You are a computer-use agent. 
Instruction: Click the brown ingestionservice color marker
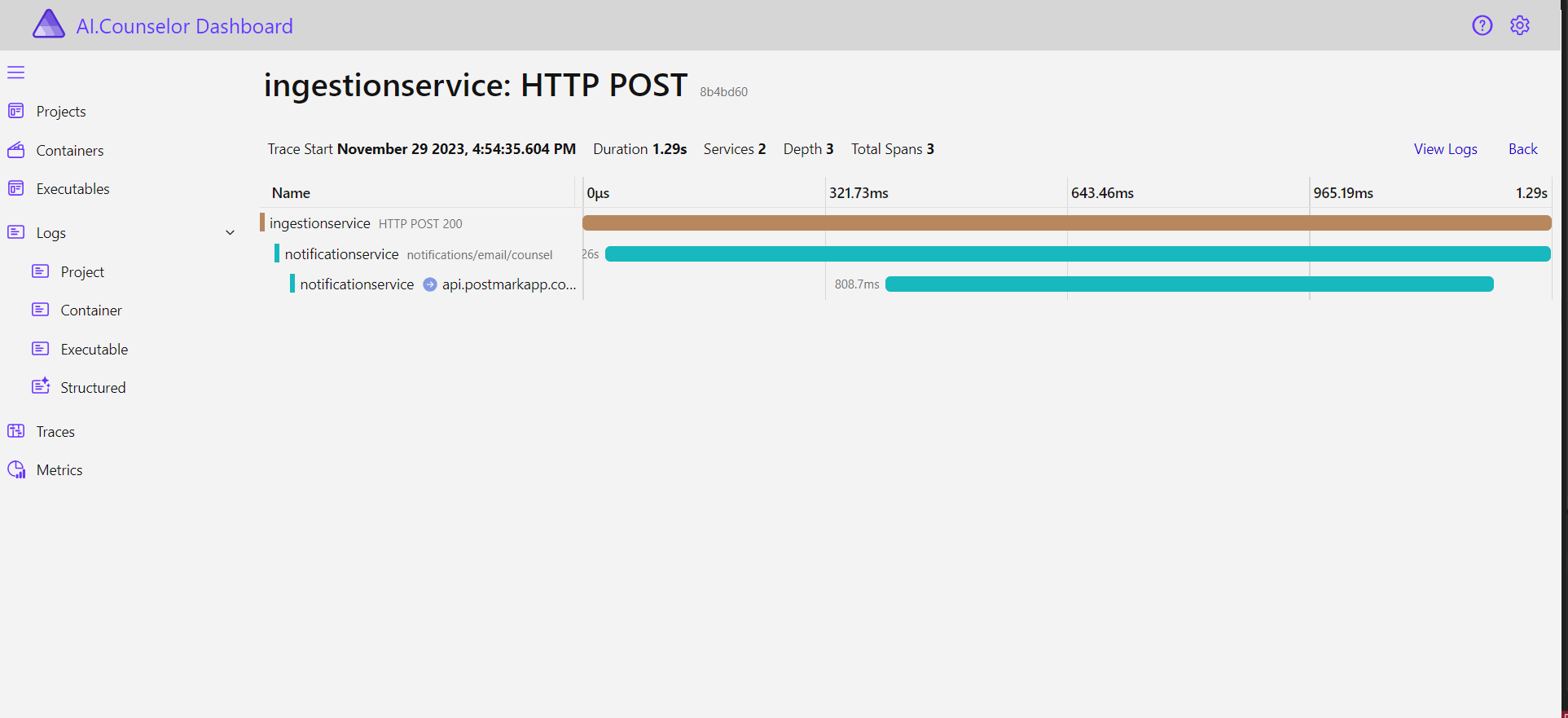[262, 222]
